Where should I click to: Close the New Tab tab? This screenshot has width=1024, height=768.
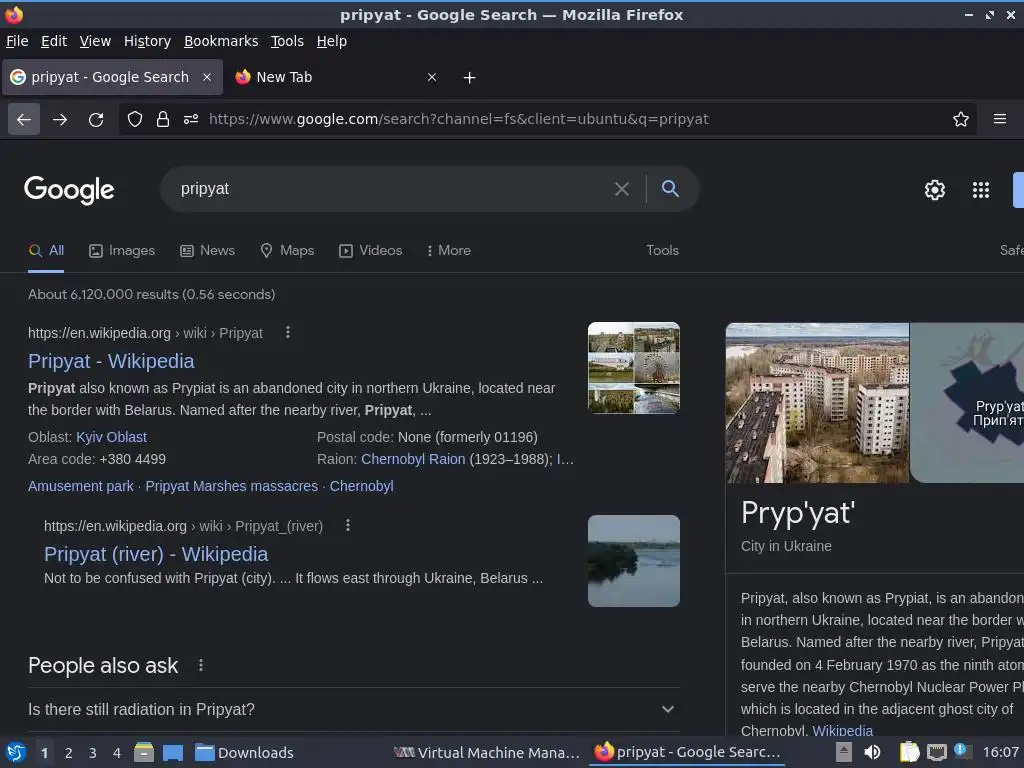[x=432, y=77]
